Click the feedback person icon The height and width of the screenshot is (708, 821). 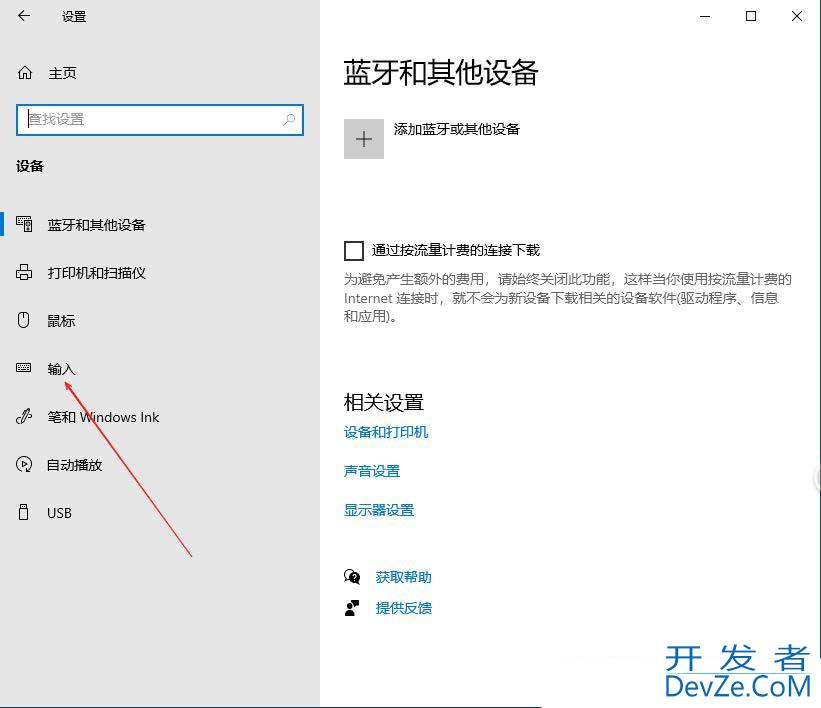click(x=352, y=608)
